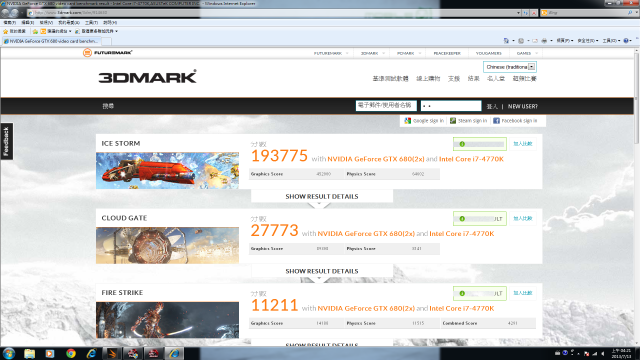Open the File menu in menu bar
The height and width of the screenshot is (360, 640).
[x=9, y=22]
